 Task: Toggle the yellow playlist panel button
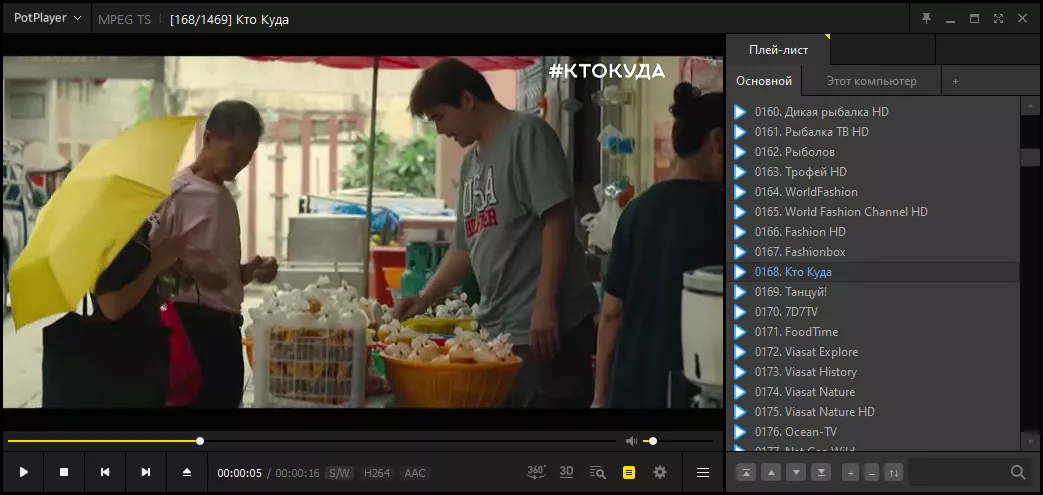pos(629,472)
